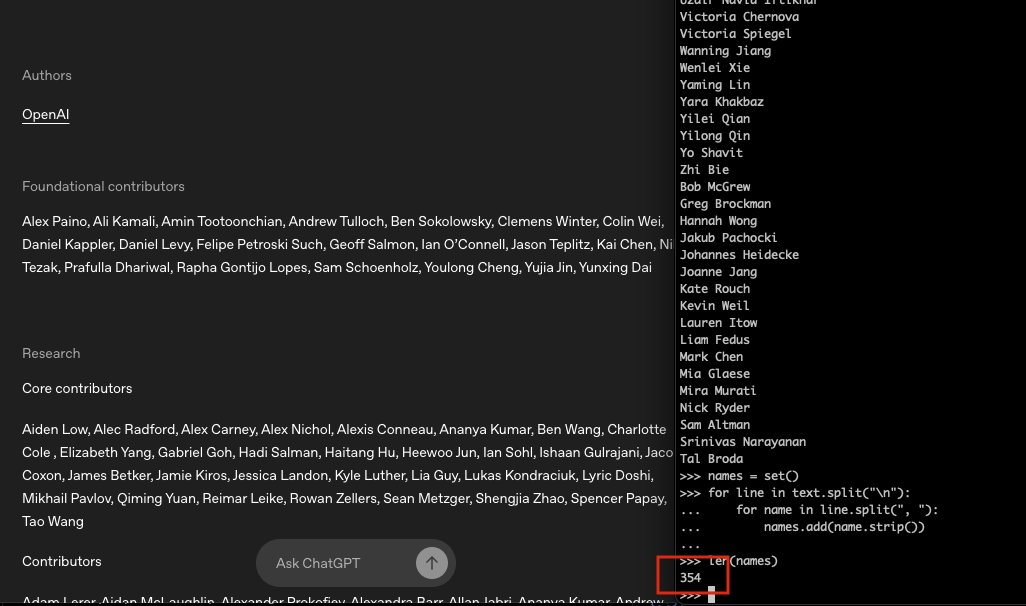1026x606 pixels.
Task: Click 'Yaming Lin' terminal line
Action: [715, 85]
